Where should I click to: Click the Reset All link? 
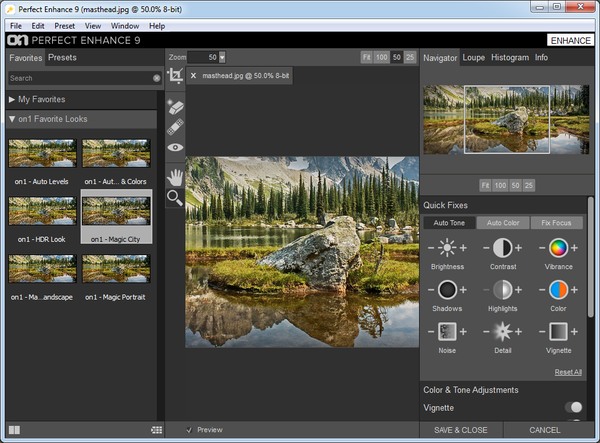pyautogui.click(x=568, y=372)
